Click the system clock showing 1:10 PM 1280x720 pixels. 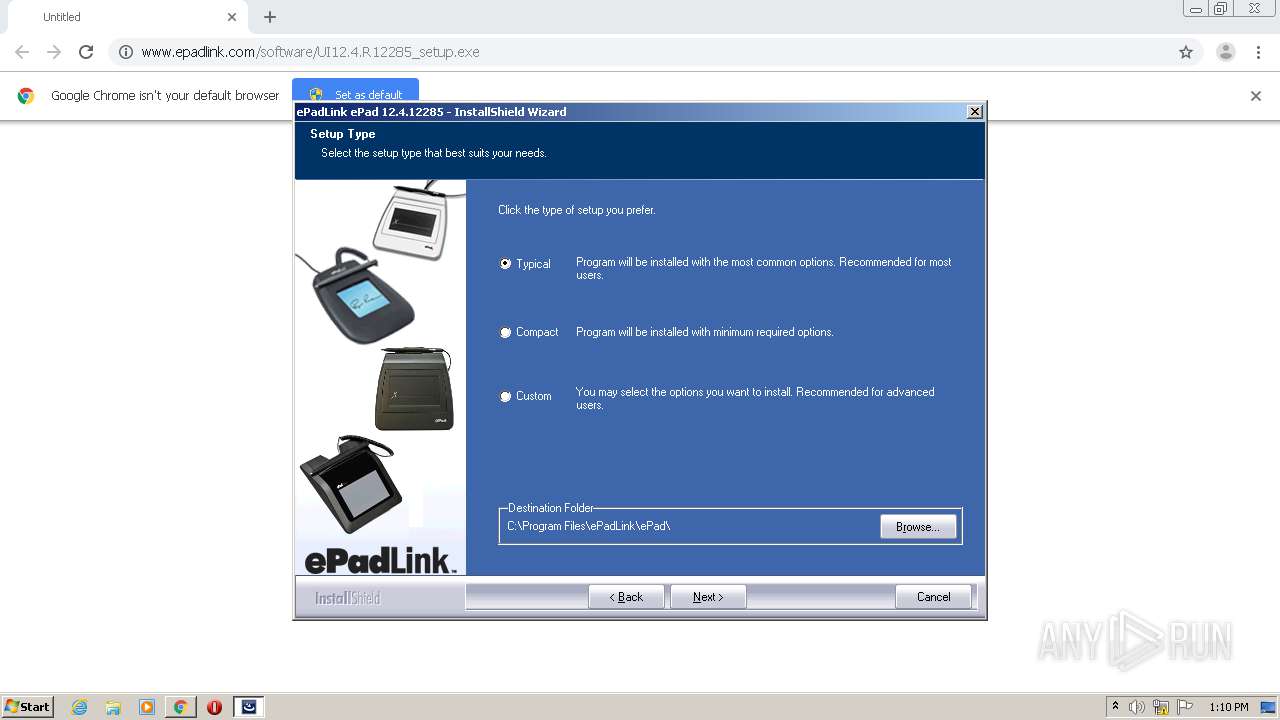pyautogui.click(x=1229, y=707)
